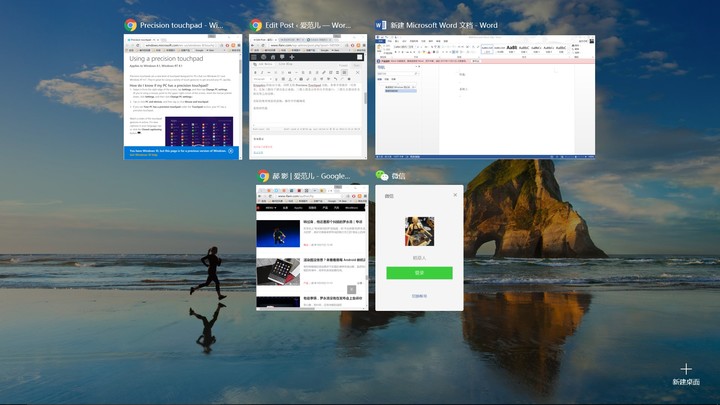Click the green WeChat icon beside 微信 title
This screenshot has height=405, width=720.
[381, 176]
